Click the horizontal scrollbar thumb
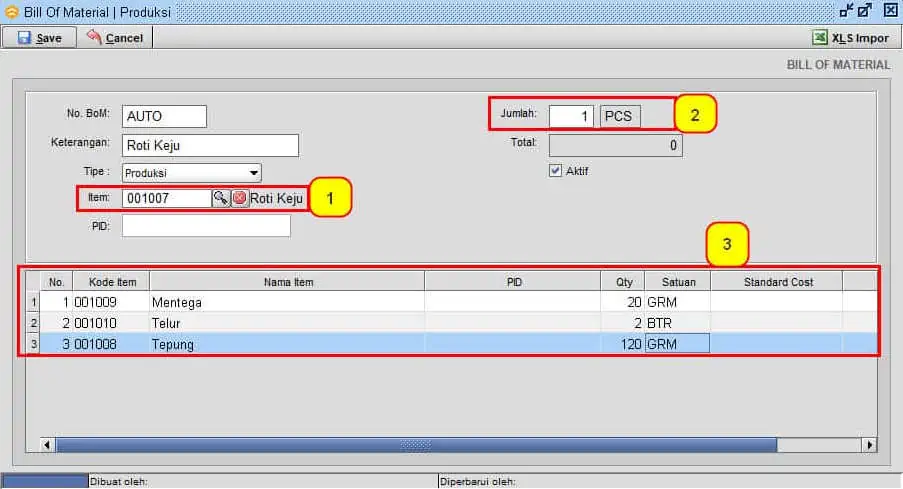 [x=416, y=445]
